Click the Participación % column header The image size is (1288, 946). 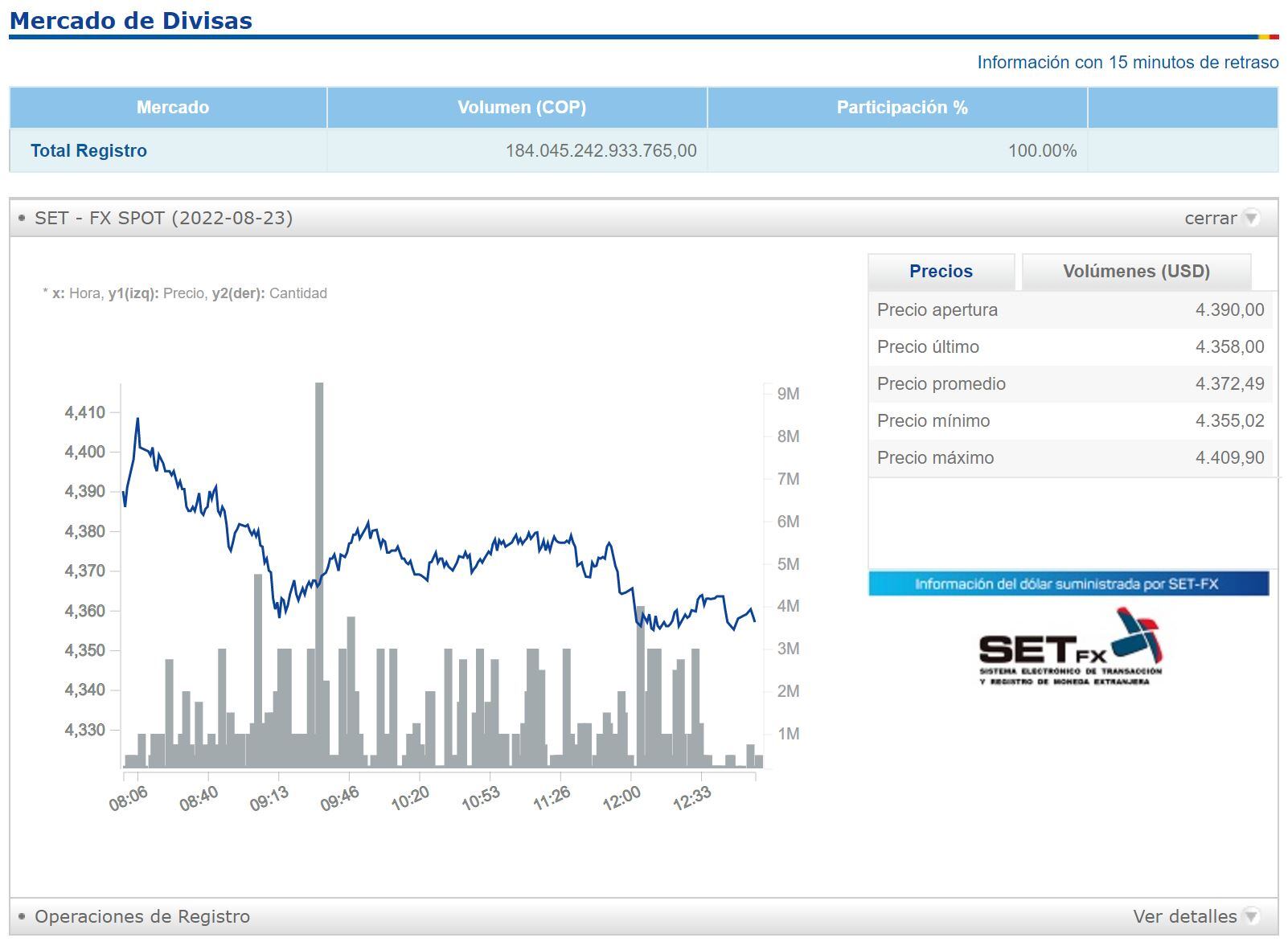[x=902, y=108]
